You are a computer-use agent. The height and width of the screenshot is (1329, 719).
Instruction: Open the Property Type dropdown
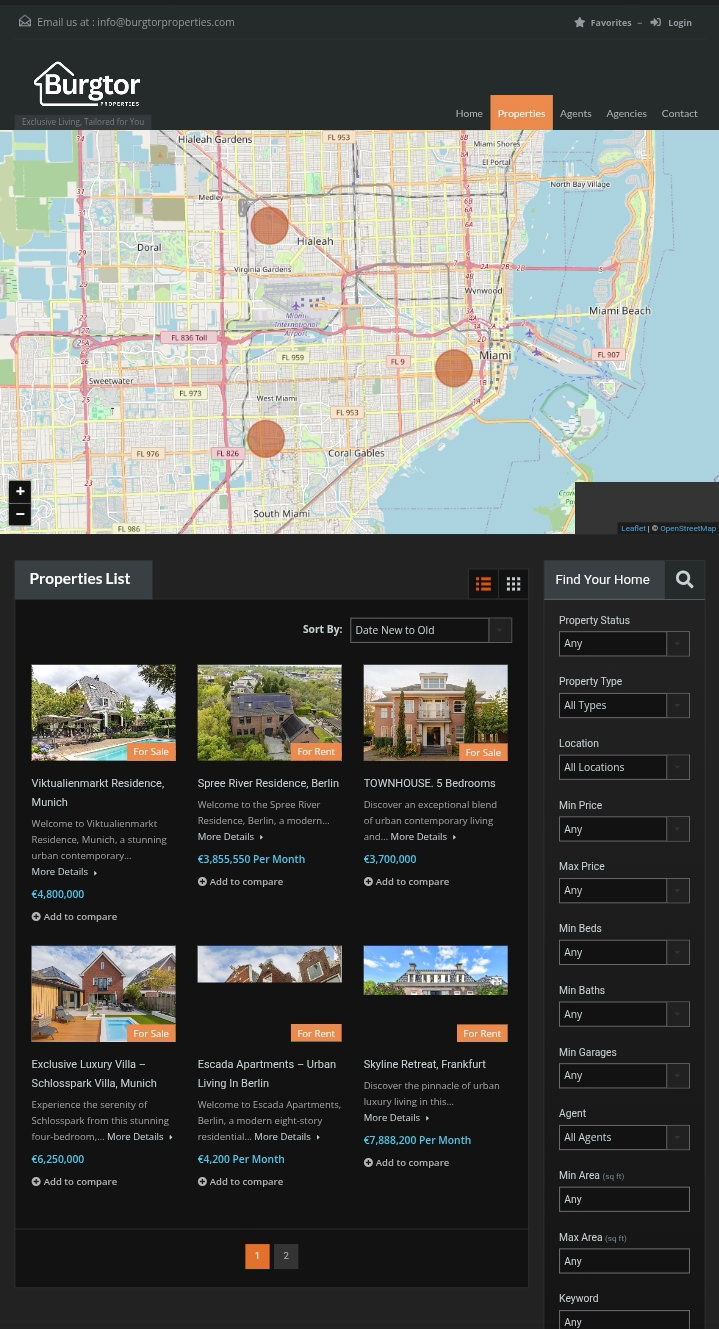tap(624, 705)
